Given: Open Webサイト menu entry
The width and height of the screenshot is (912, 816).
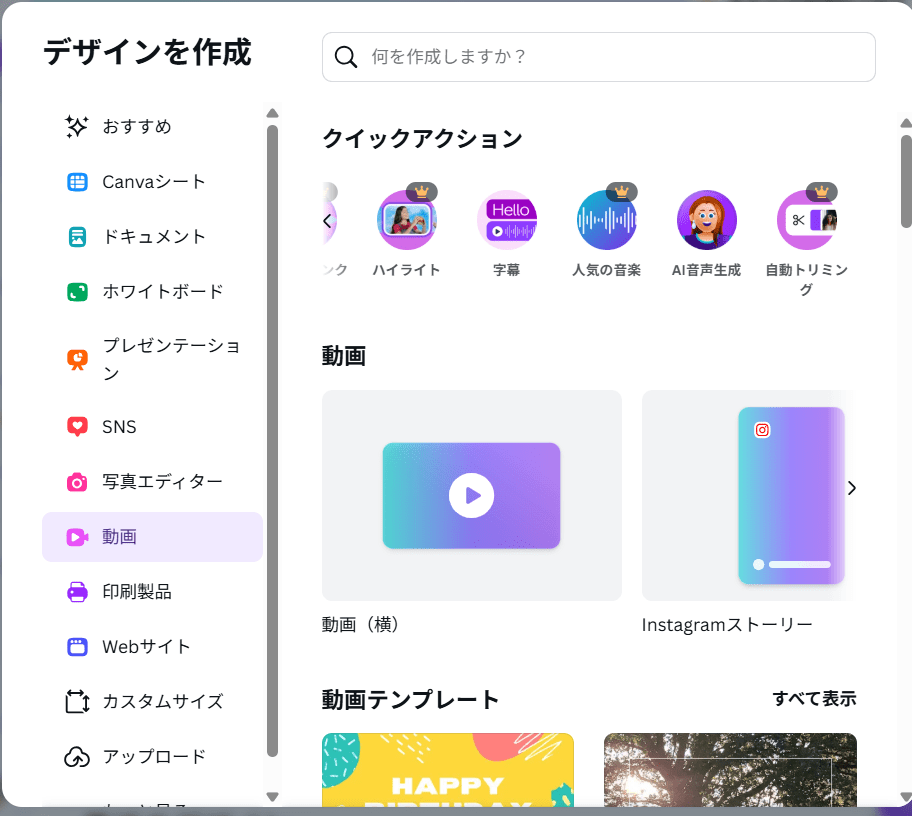Looking at the screenshot, I should [x=152, y=647].
